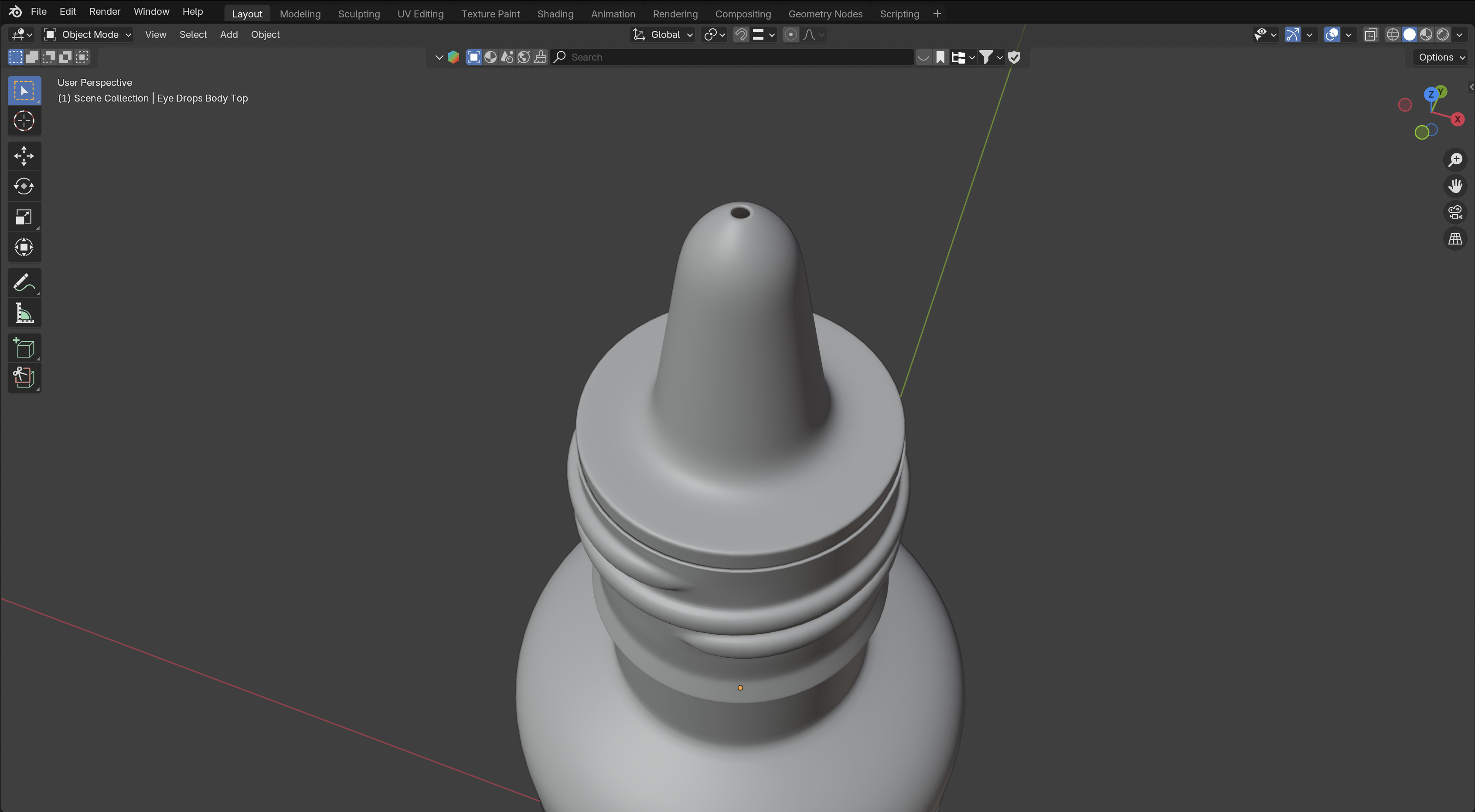Switch to the Modeling workspace tab
The image size is (1475, 812).
click(x=300, y=14)
